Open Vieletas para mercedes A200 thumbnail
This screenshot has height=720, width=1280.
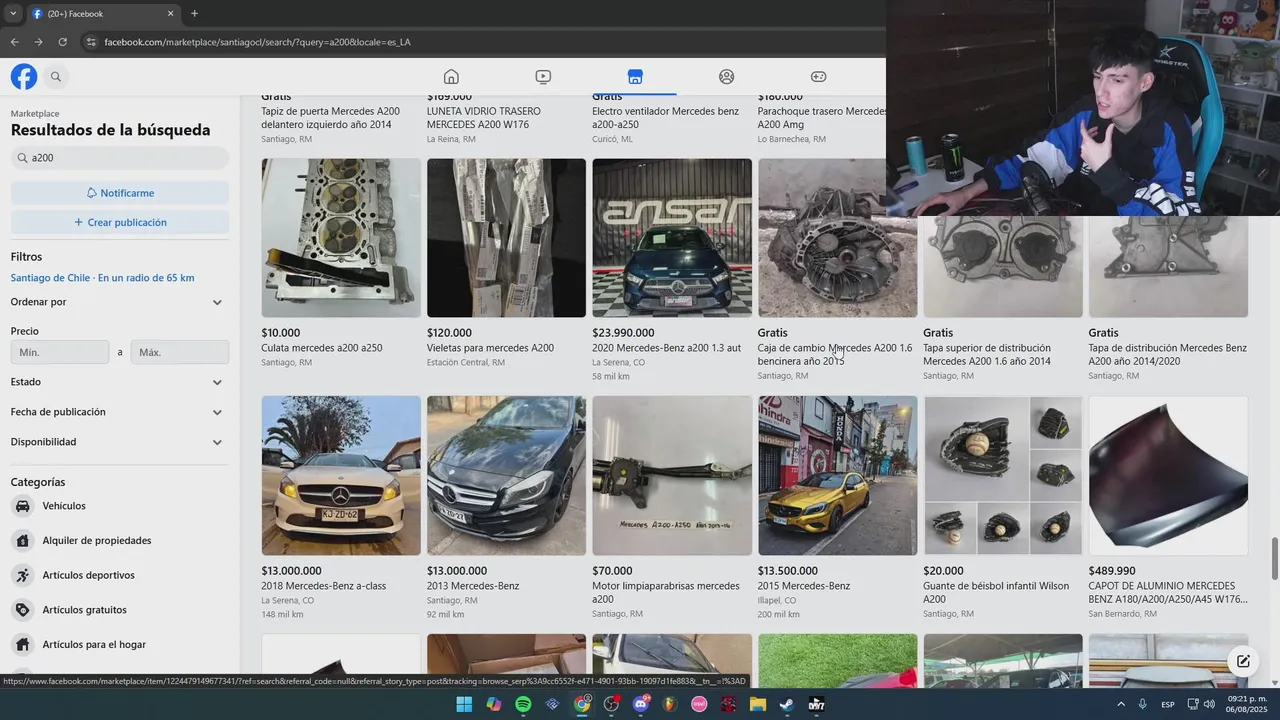506,238
